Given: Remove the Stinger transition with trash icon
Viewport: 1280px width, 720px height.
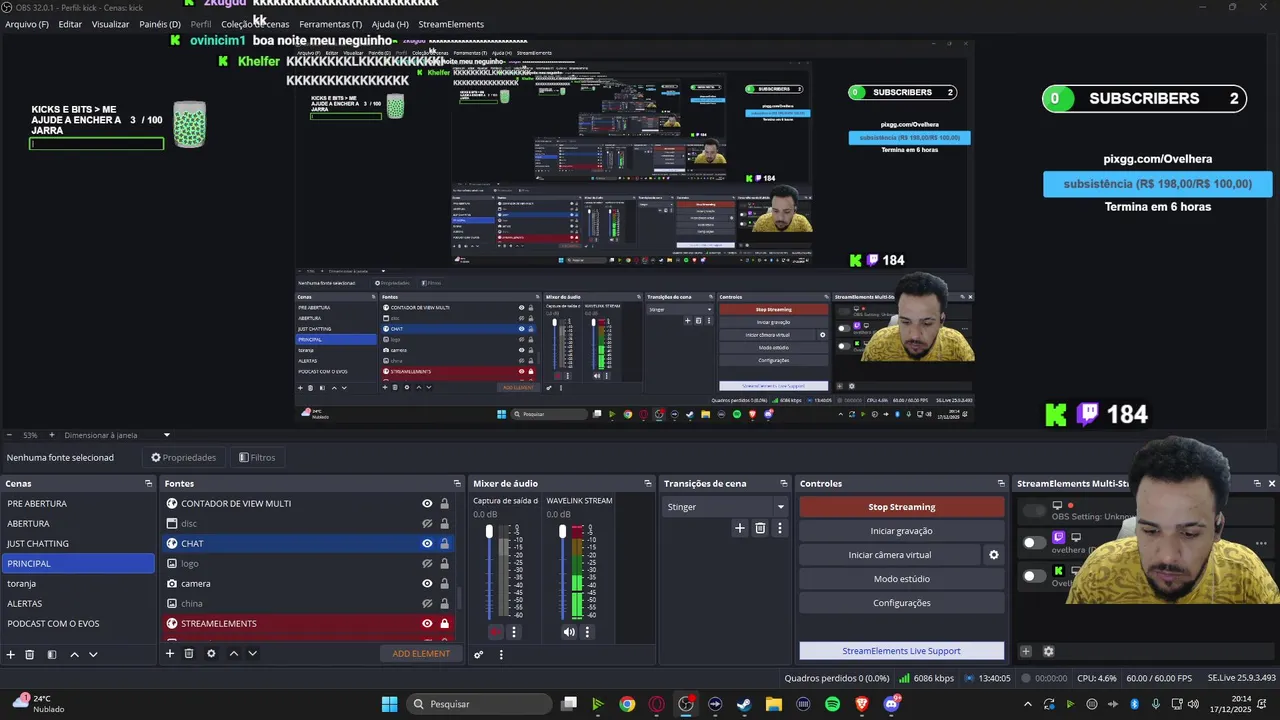Looking at the screenshot, I should [760, 528].
